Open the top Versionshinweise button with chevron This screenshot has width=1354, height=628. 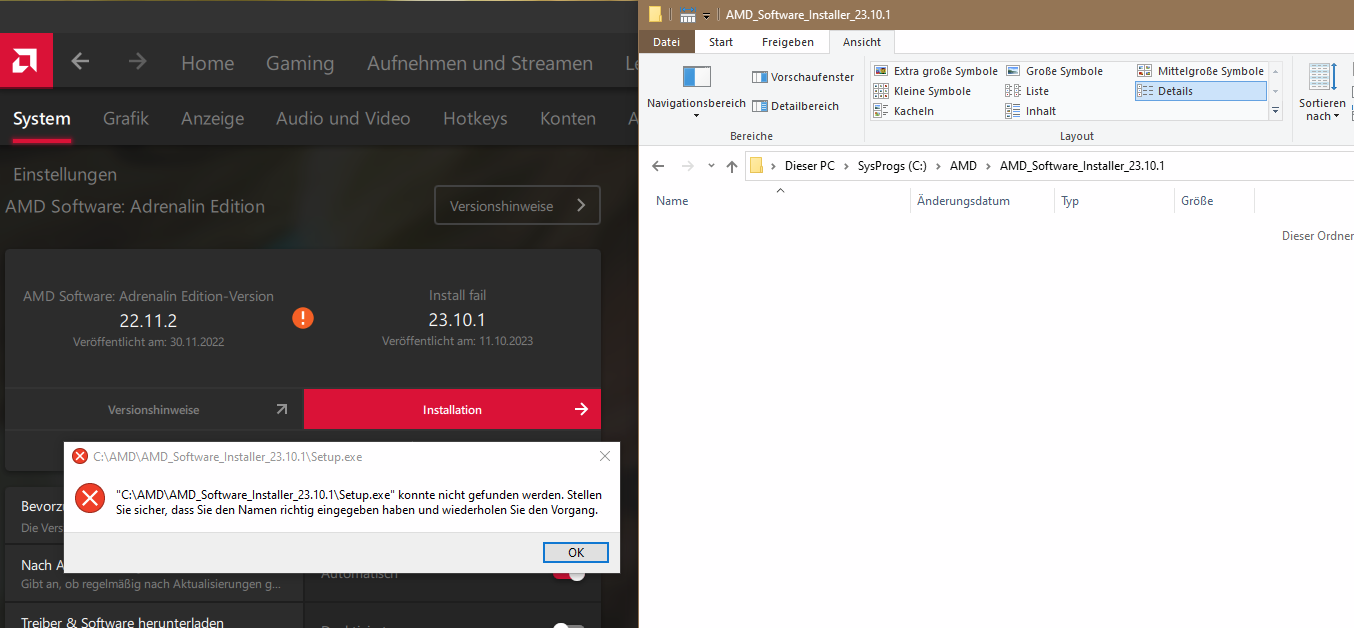click(517, 205)
